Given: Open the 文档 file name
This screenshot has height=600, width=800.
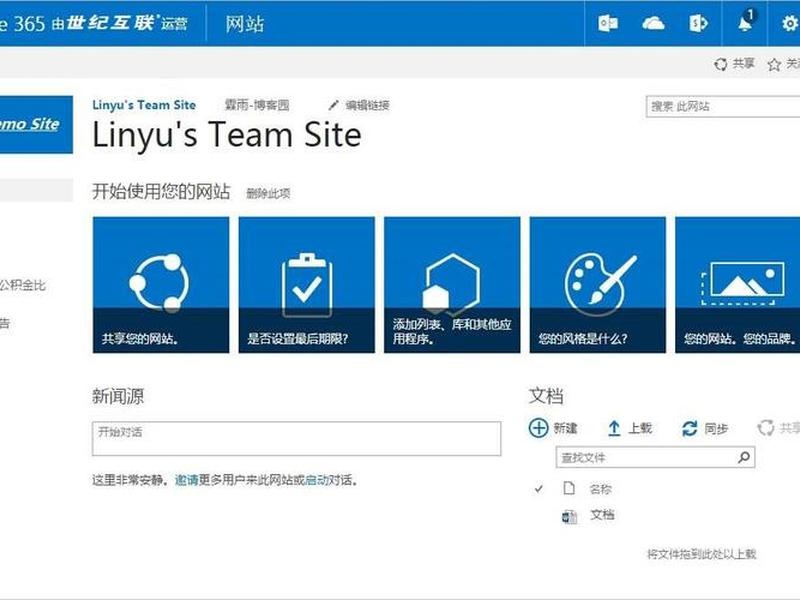Looking at the screenshot, I should [x=602, y=515].
